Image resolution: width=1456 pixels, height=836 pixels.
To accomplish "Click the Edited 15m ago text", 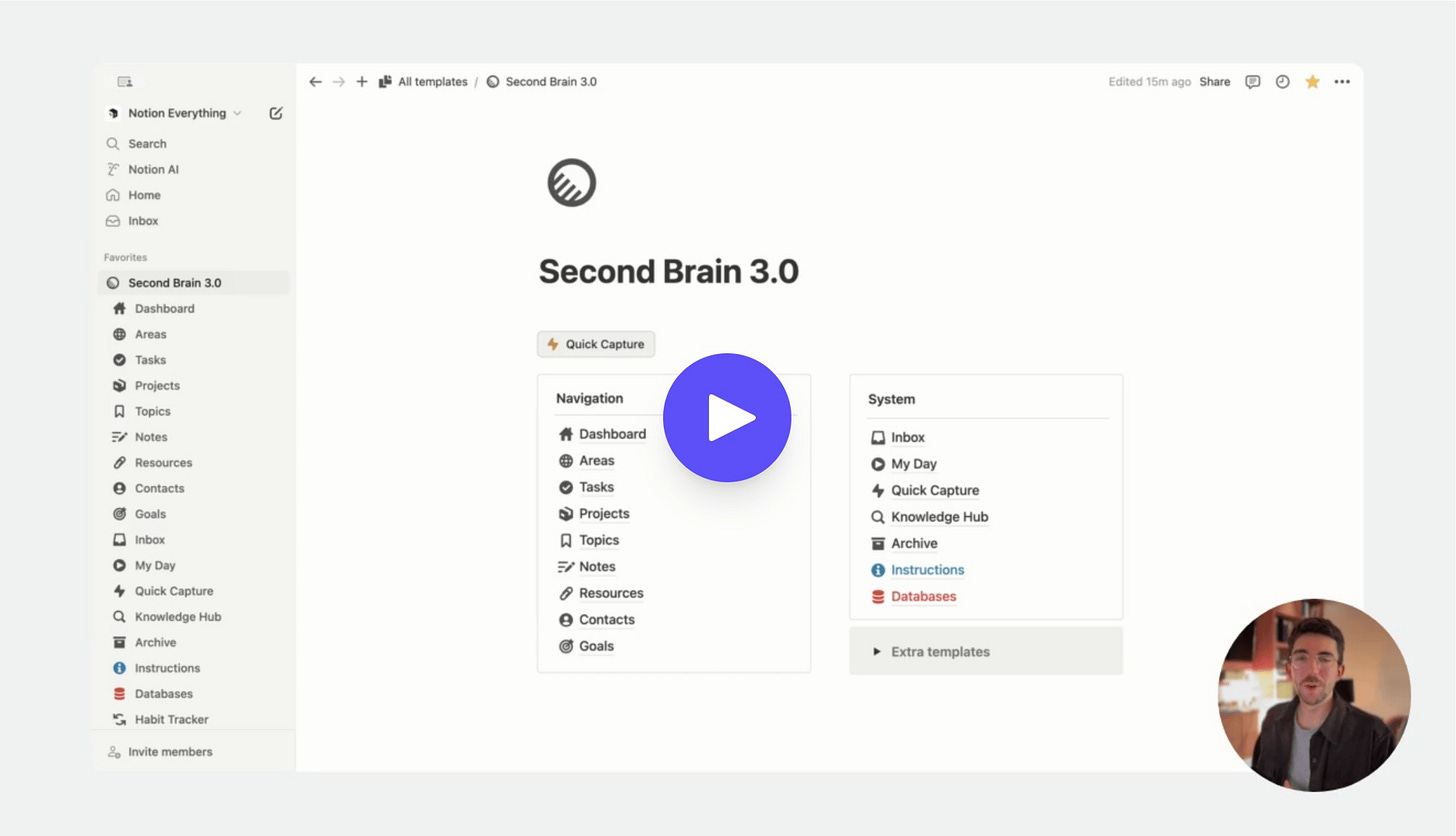I will point(1149,82).
